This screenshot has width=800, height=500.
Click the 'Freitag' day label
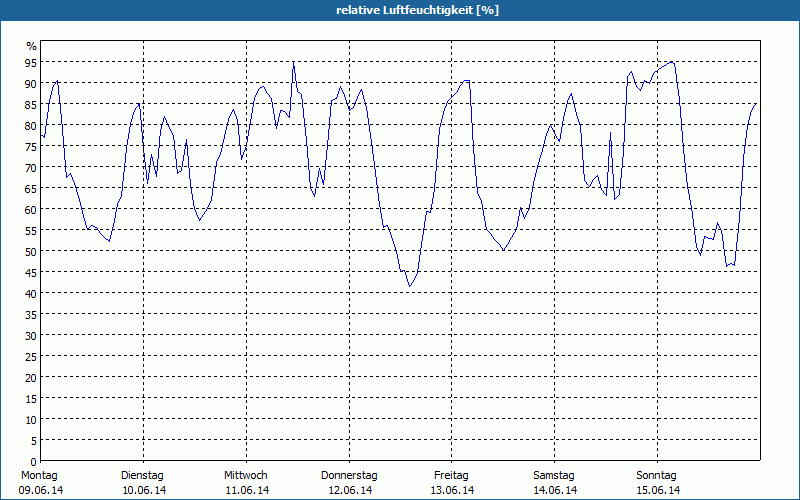pyautogui.click(x=451, y=475)
